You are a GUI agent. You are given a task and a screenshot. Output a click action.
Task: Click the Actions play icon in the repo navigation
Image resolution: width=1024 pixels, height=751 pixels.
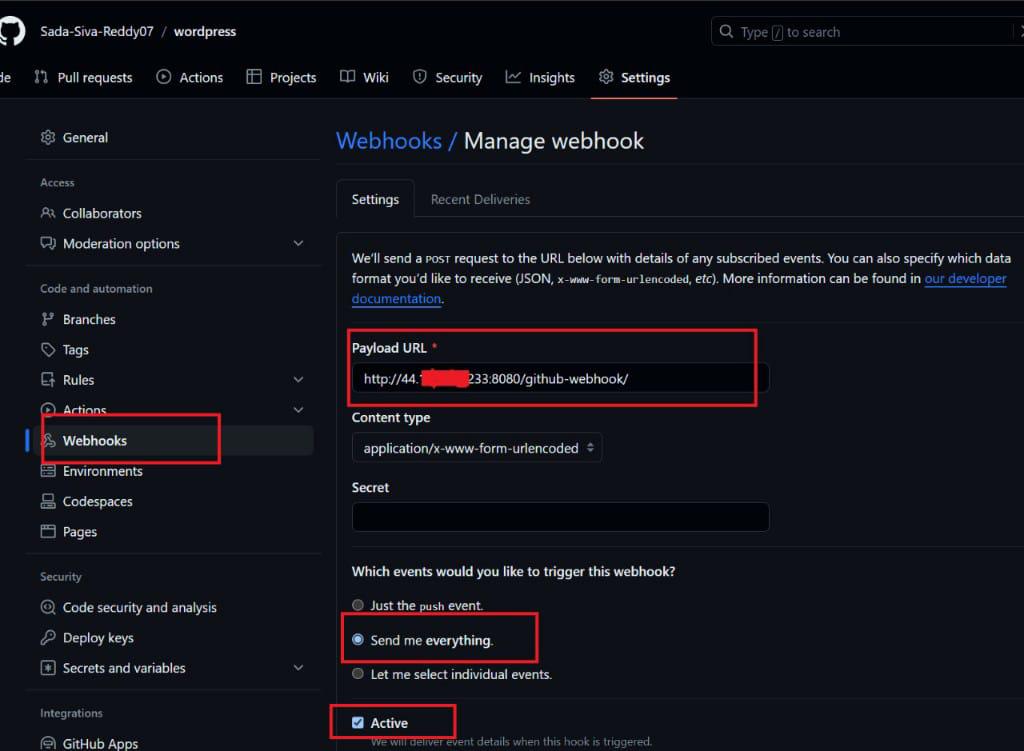pyautogui.click(x=163, y=77)
